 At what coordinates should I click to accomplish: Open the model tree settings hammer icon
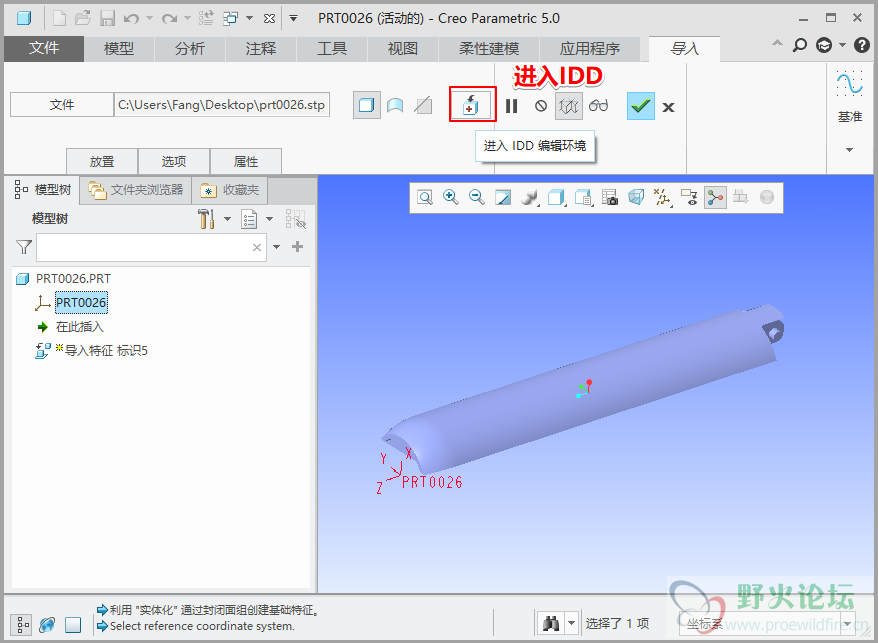(x=207, y=218)
